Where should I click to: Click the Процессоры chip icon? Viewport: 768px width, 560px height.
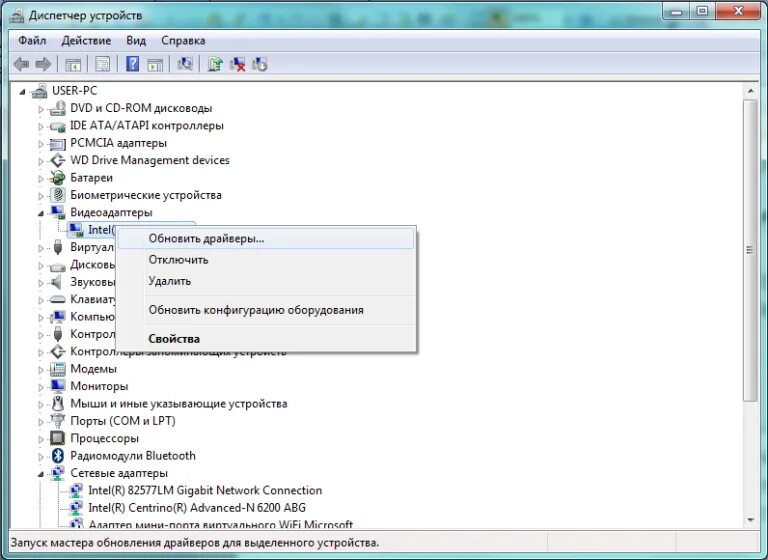click(58, 438)
